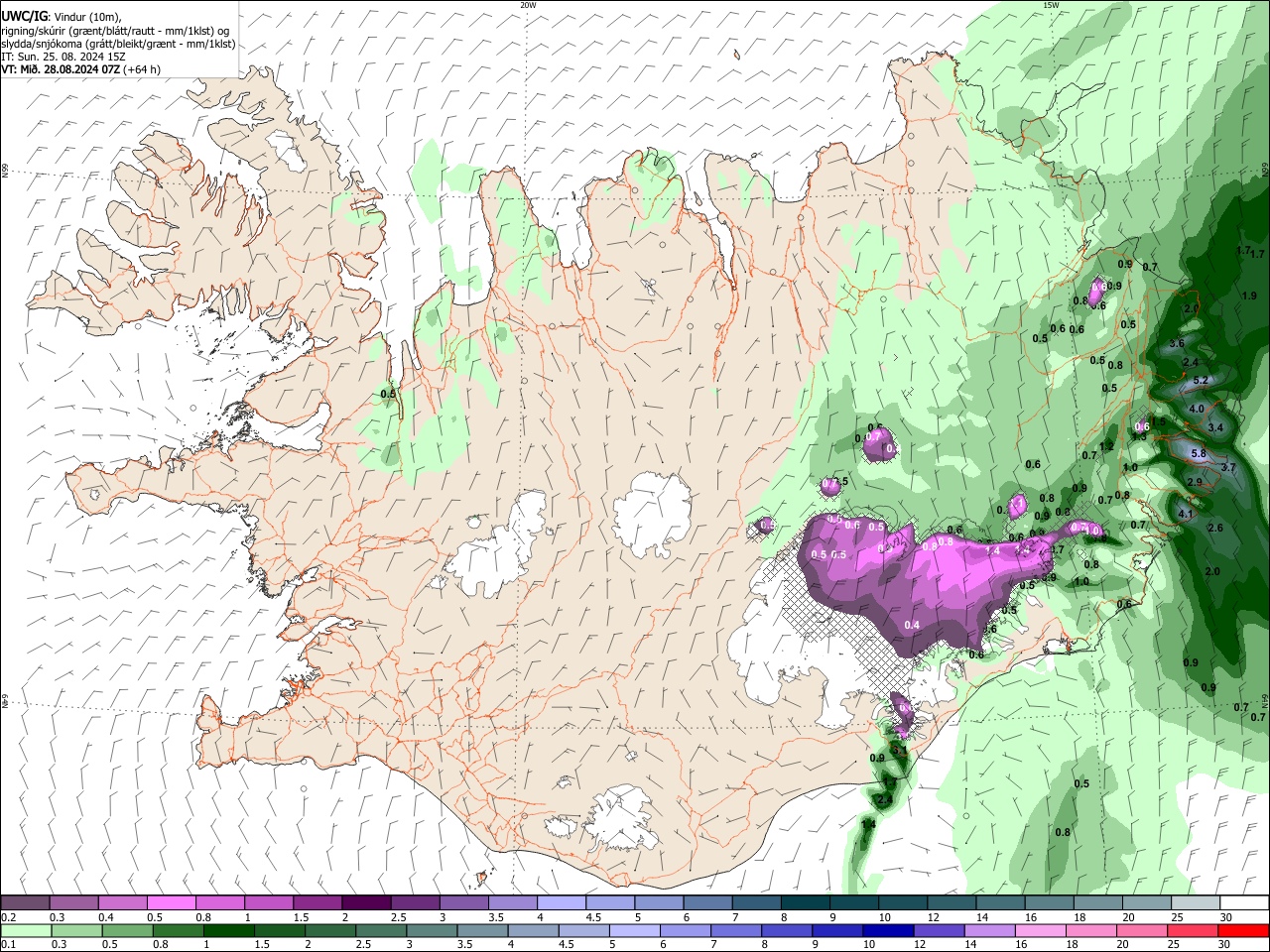Click the pale green 0.1 swatch in rain legend
The image size is (1270, 952).
pos(26,930)
